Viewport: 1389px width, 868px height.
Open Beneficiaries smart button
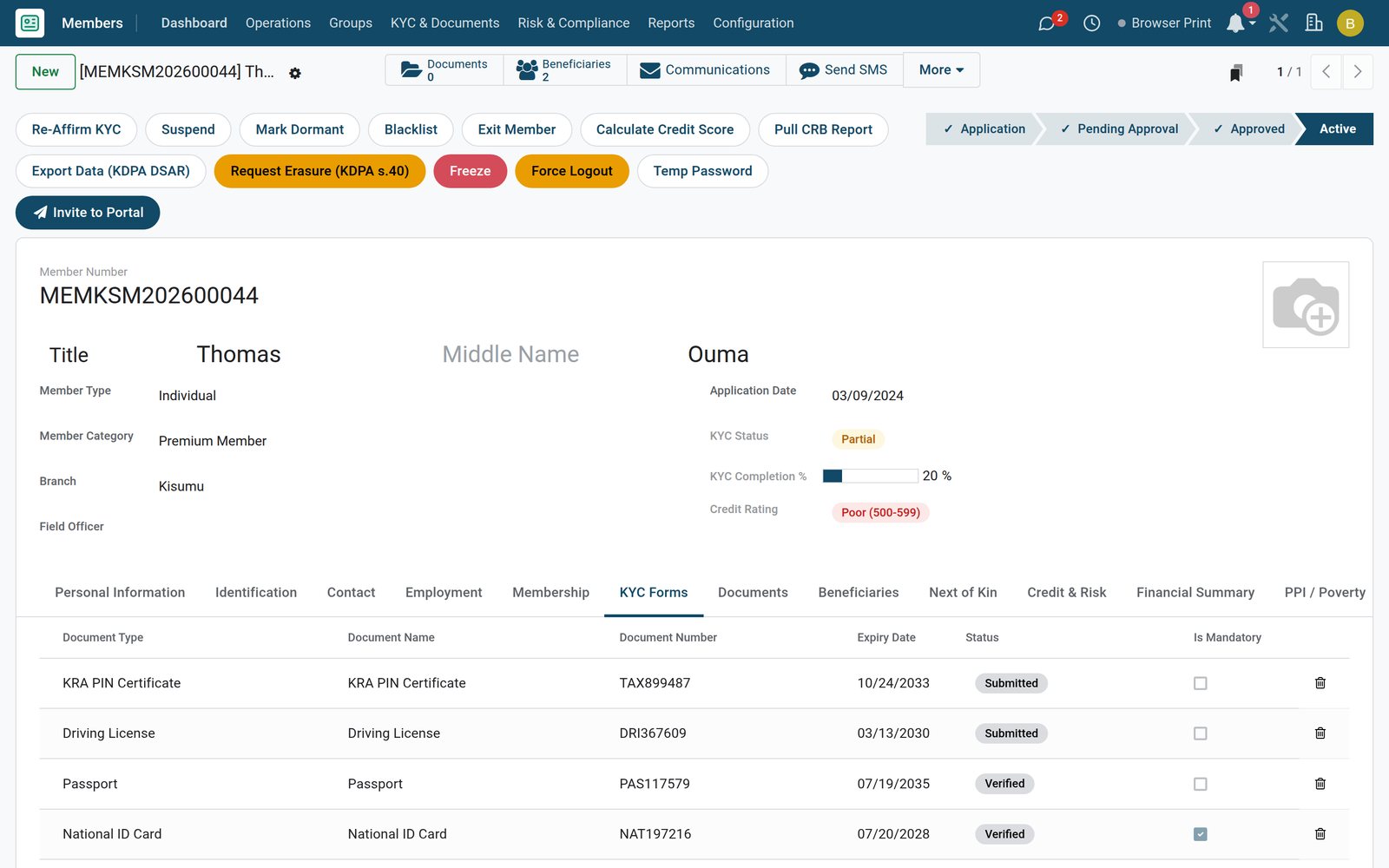(564, 70)
